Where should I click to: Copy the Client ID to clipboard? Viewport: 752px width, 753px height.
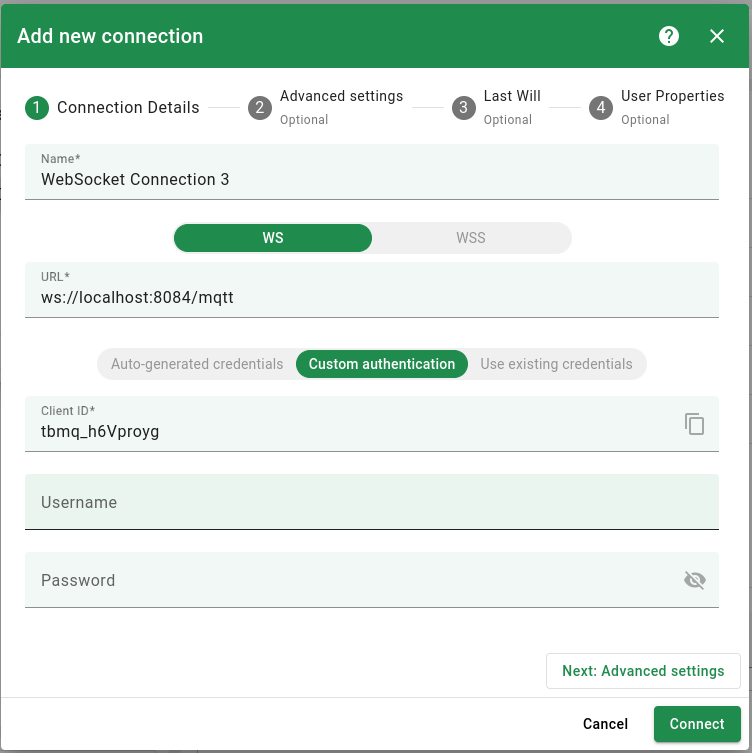click(x=694, y=424)
